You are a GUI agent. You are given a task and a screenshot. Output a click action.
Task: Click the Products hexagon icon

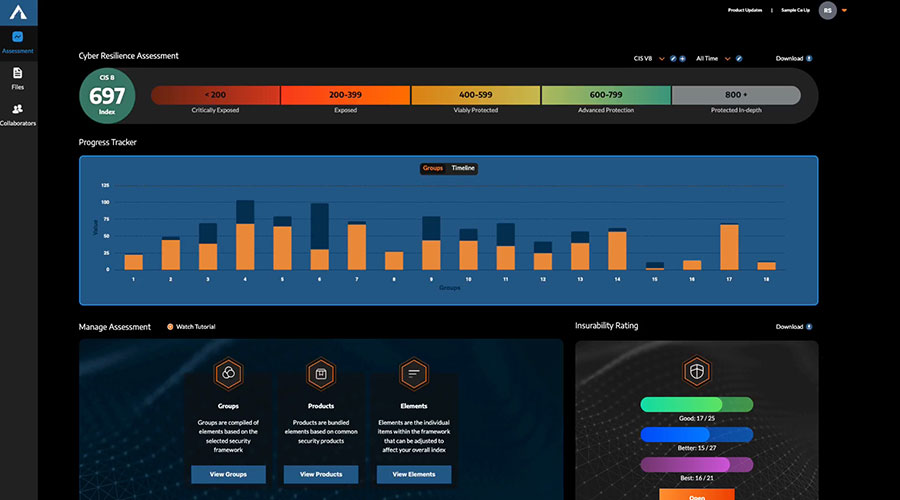[x=321, y=374]
